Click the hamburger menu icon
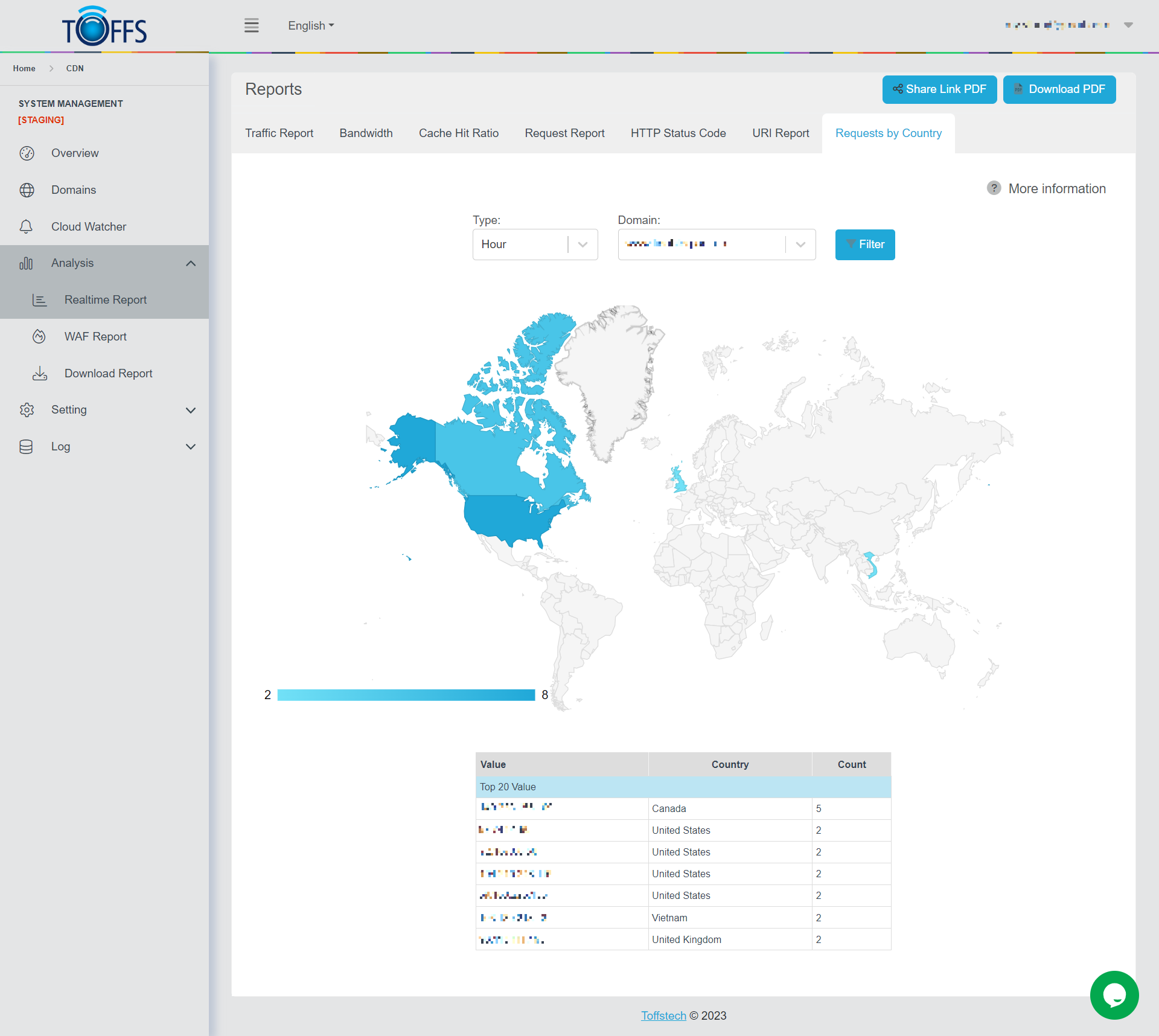This screenshot has height=1036, width=1159. 252,25
